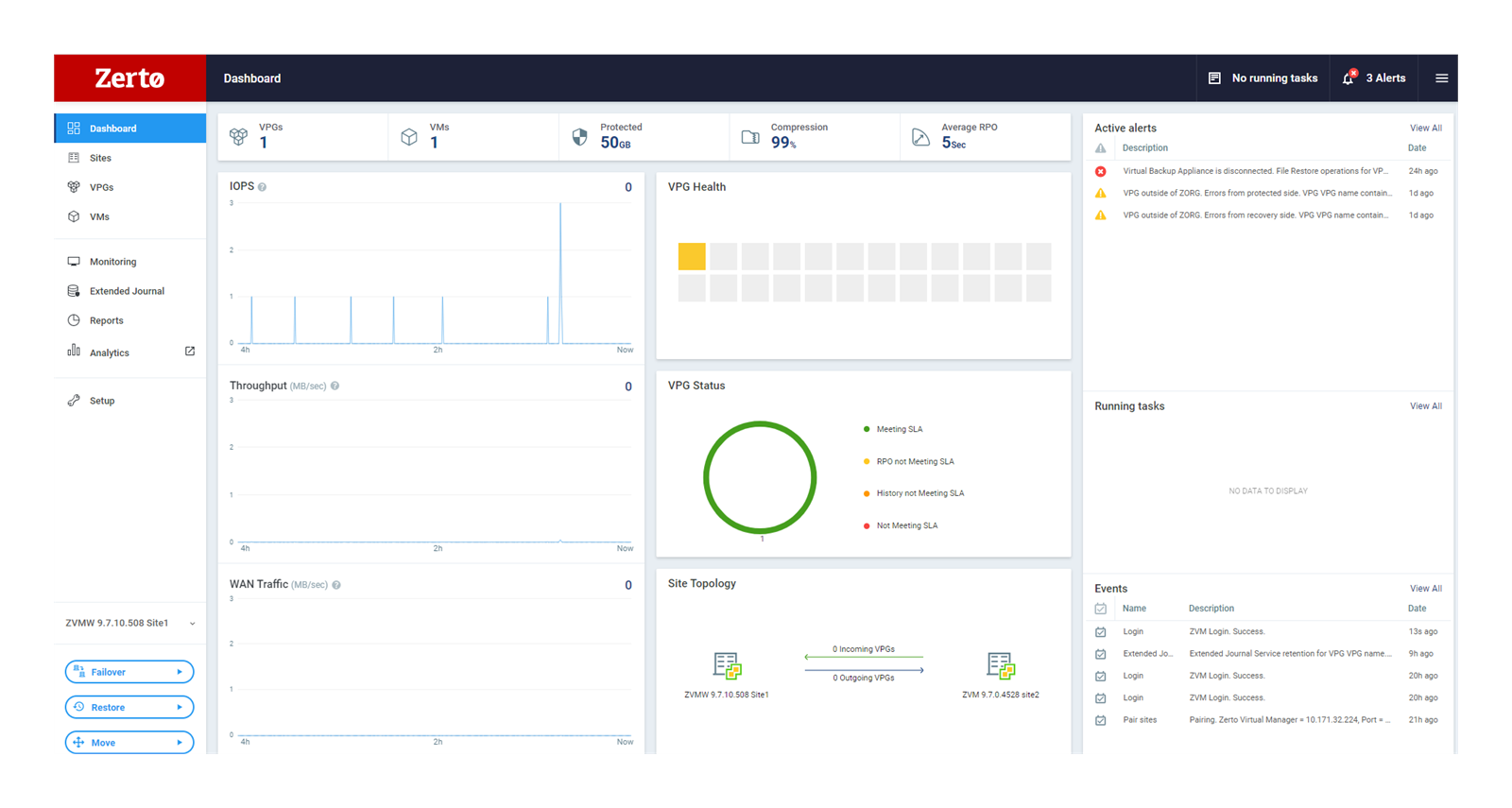
Task: Open the hamburger menu icon
Action: (x=1441, y=78)
